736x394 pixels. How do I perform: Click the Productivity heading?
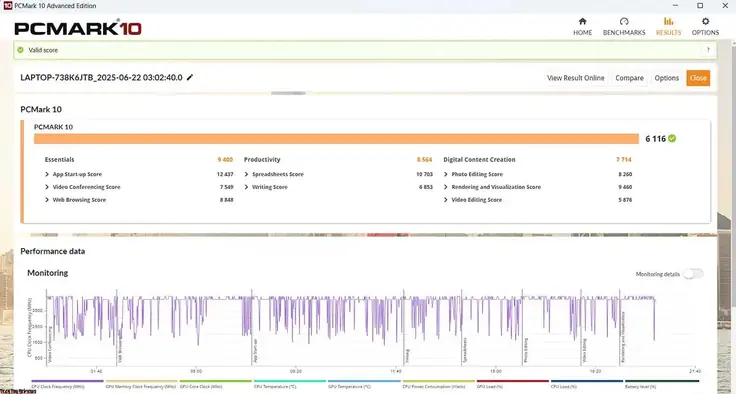tap(262, 160)
